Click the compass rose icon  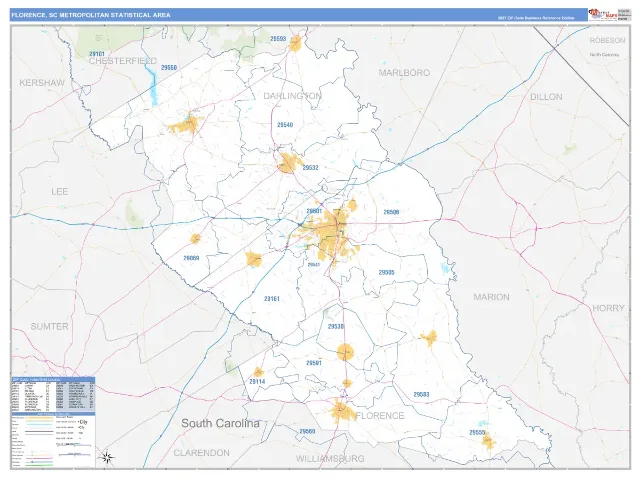pyautogui.click(x=107, y=457)
